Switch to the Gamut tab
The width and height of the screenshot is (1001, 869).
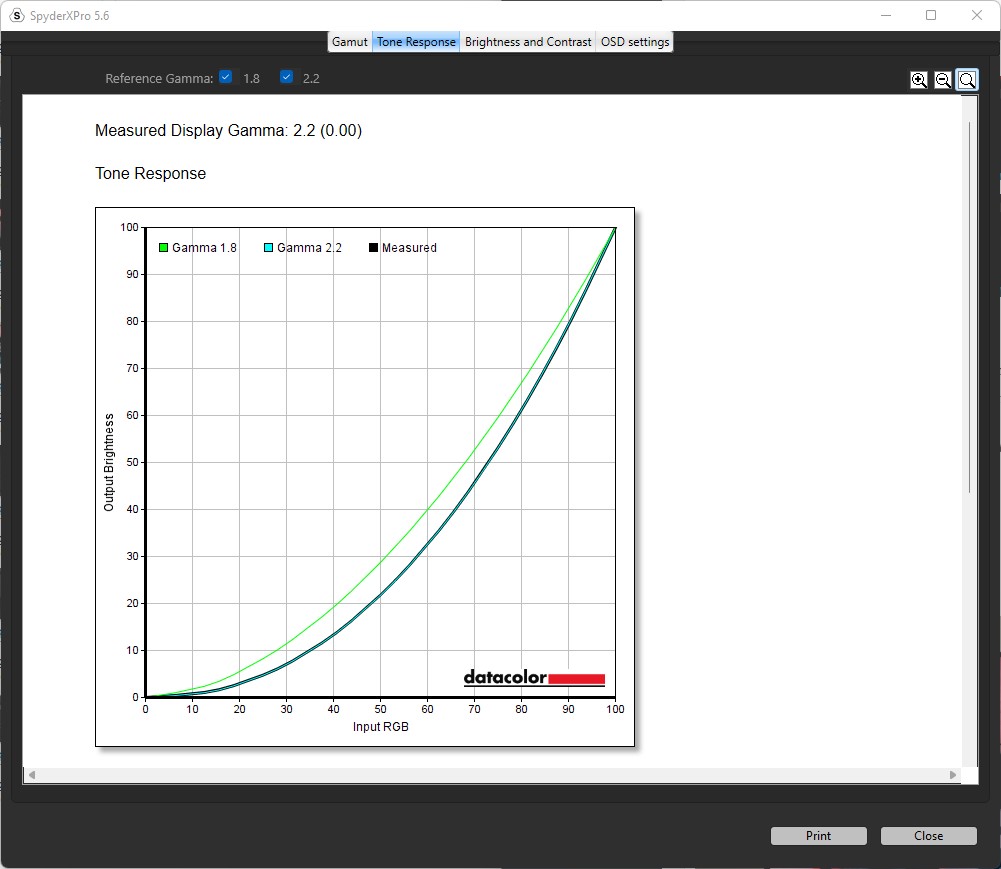350,42
